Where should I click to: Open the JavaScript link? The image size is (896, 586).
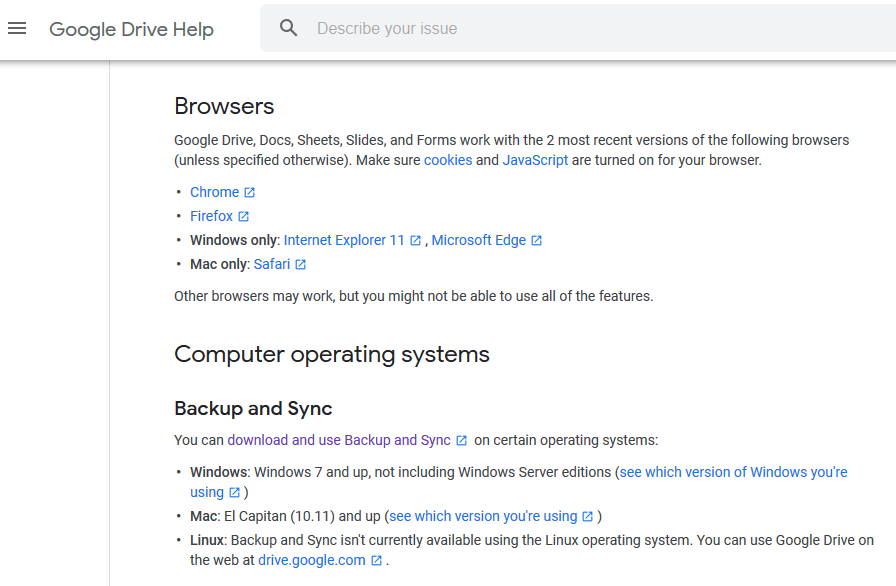tap(535, 160)
